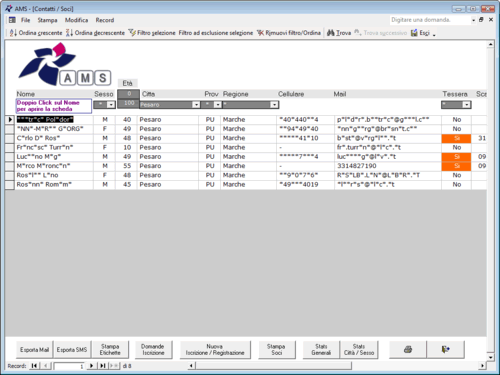Click the exit door icon button
This screenshot has height=375, width=500.
[x=445, y=349]
